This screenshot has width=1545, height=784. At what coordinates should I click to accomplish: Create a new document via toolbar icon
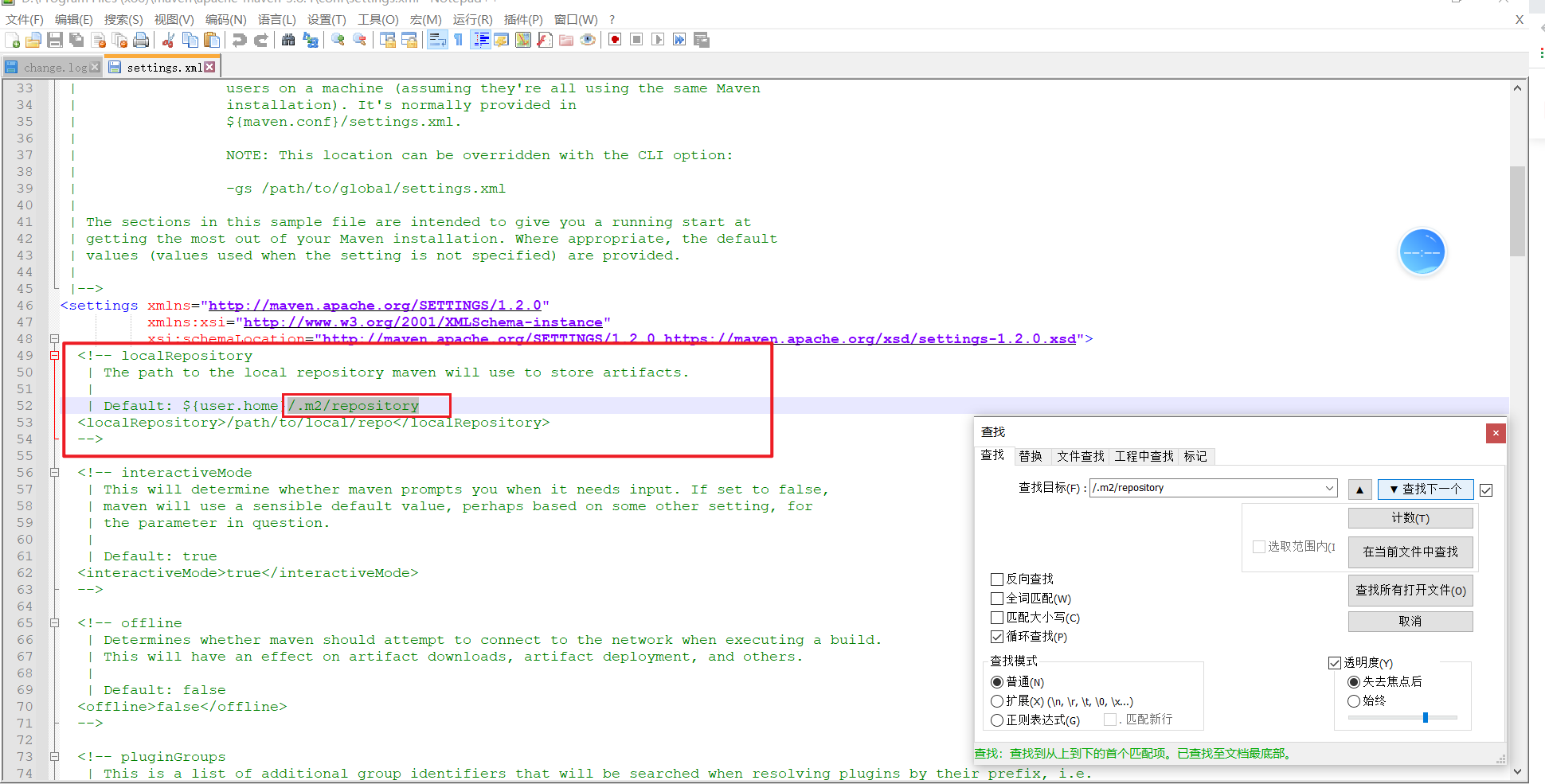13,40
